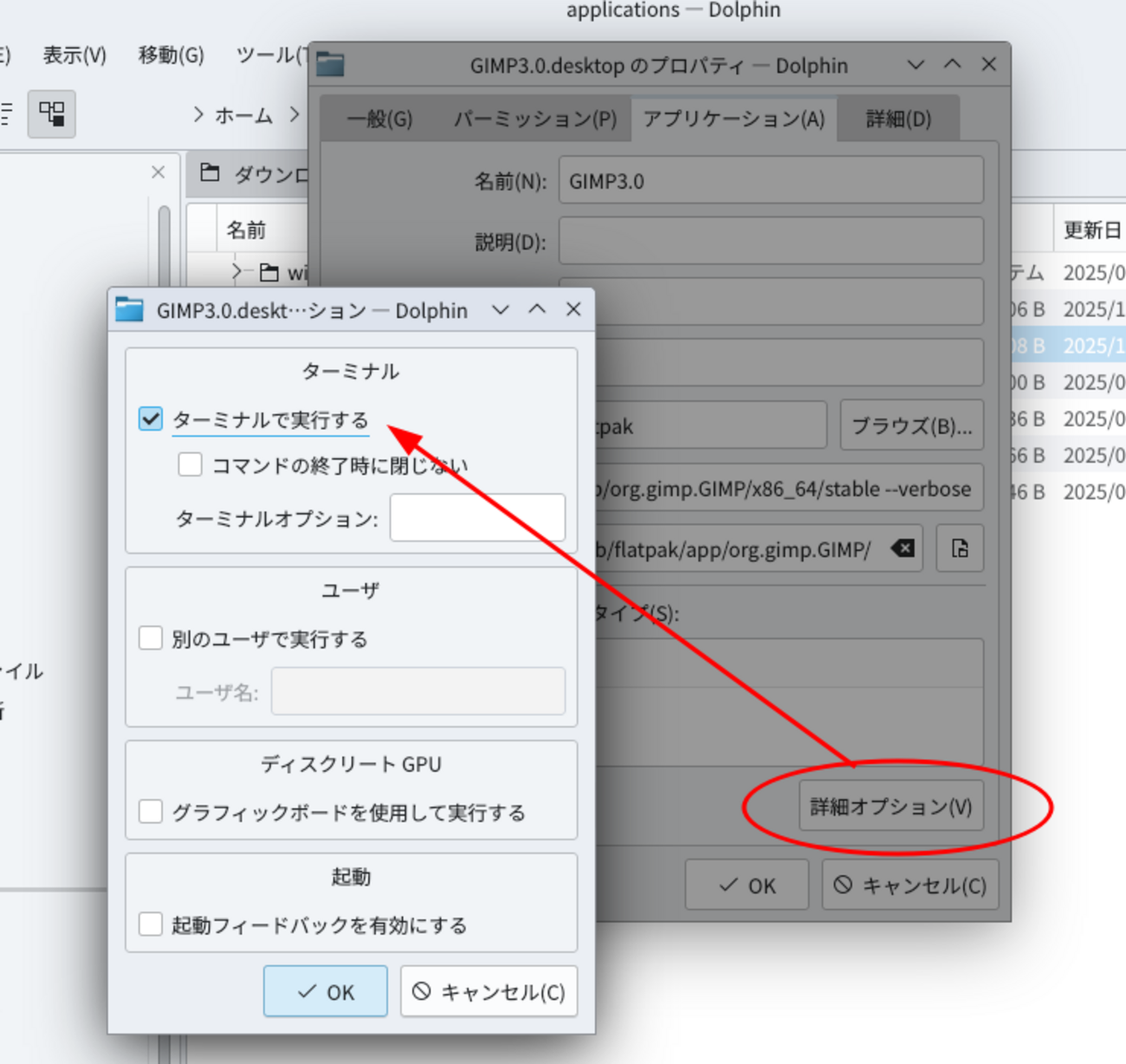The image size is (1126, 1064).
Task: Enable 起動フィードバックを有効にする checkbox
Action: point(151,925)
